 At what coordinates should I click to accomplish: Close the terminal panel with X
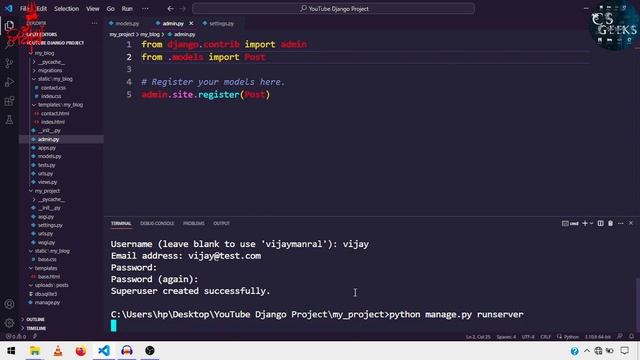(631, 223)
